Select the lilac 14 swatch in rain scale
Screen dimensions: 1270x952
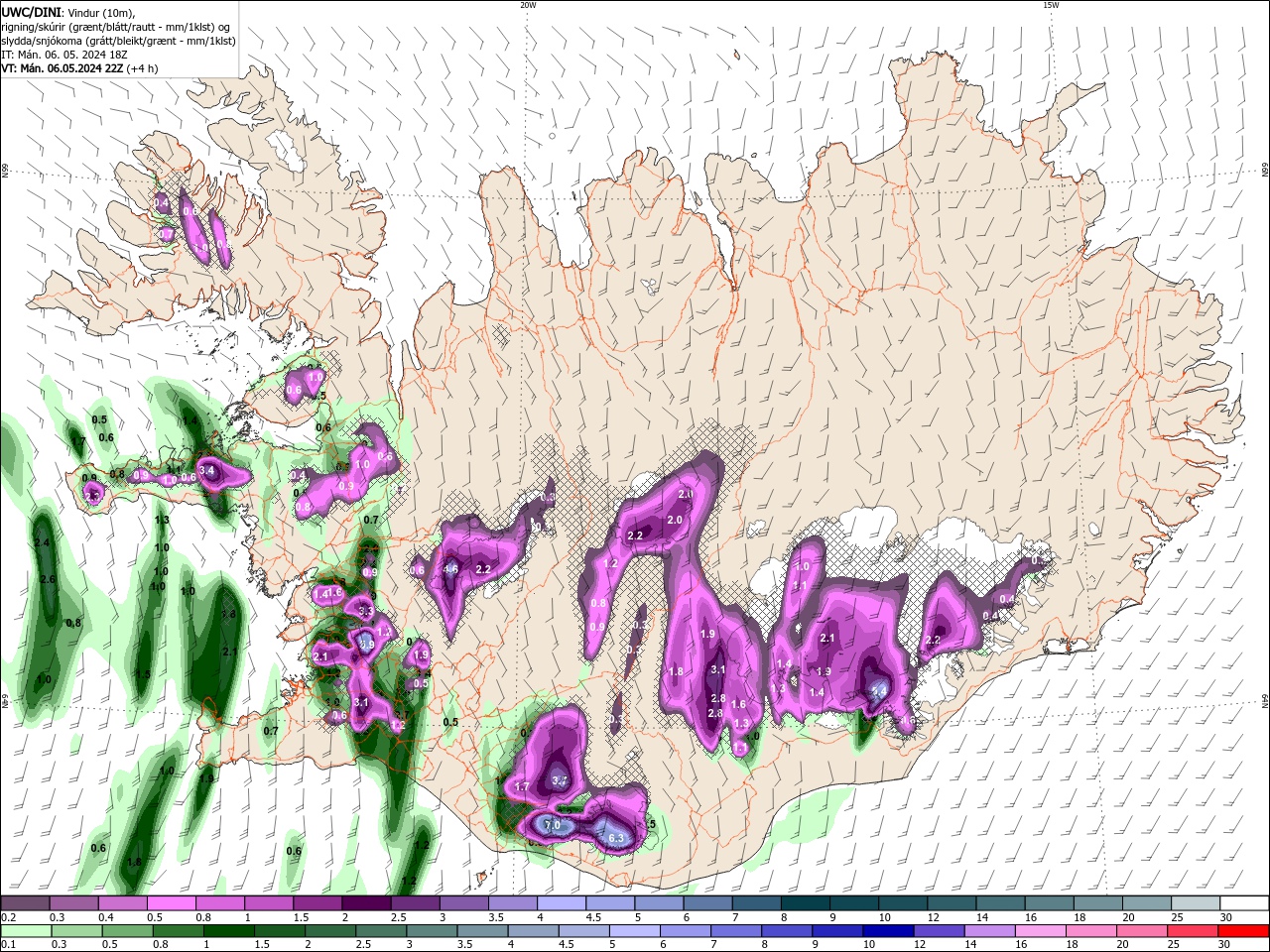pos(990,931)
